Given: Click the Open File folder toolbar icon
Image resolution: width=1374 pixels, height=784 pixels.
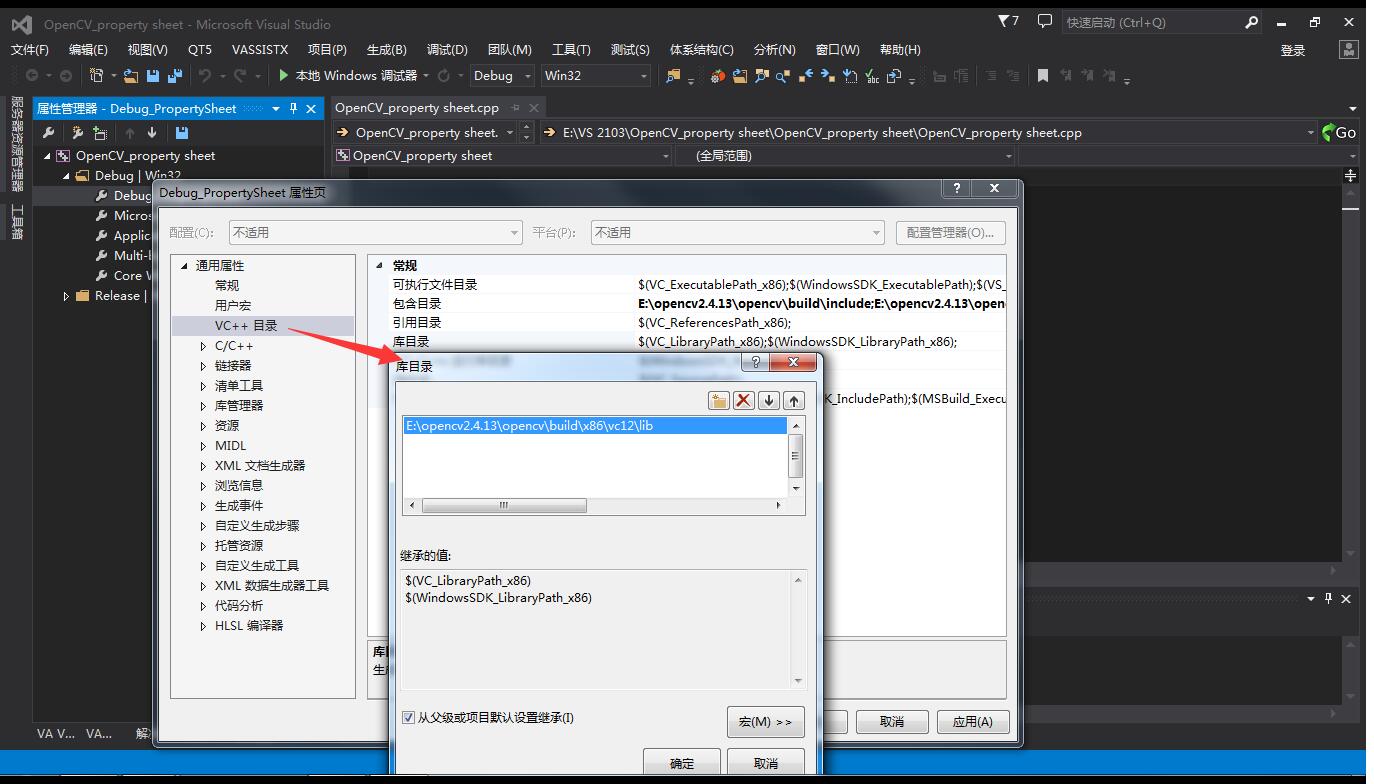Looking at the screenshot, I should click(x=131, y=76).
